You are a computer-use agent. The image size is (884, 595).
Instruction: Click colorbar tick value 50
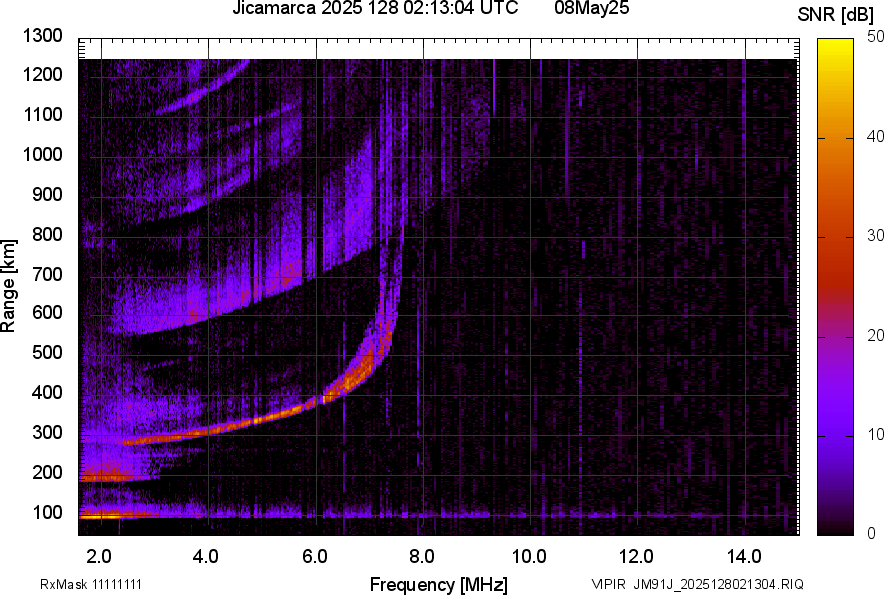875,37
